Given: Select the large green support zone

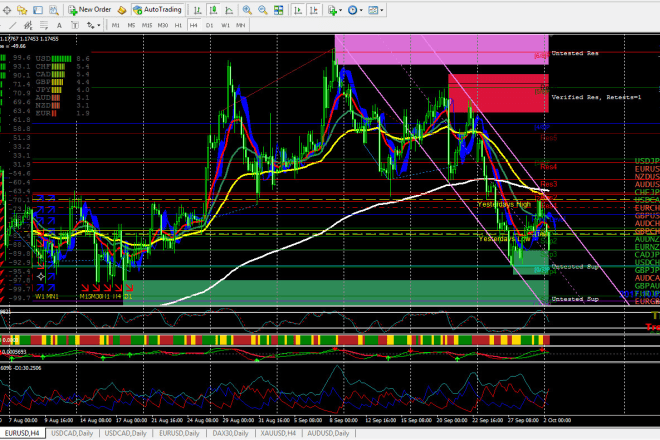Looking at the screenshot, I should 336,291.
